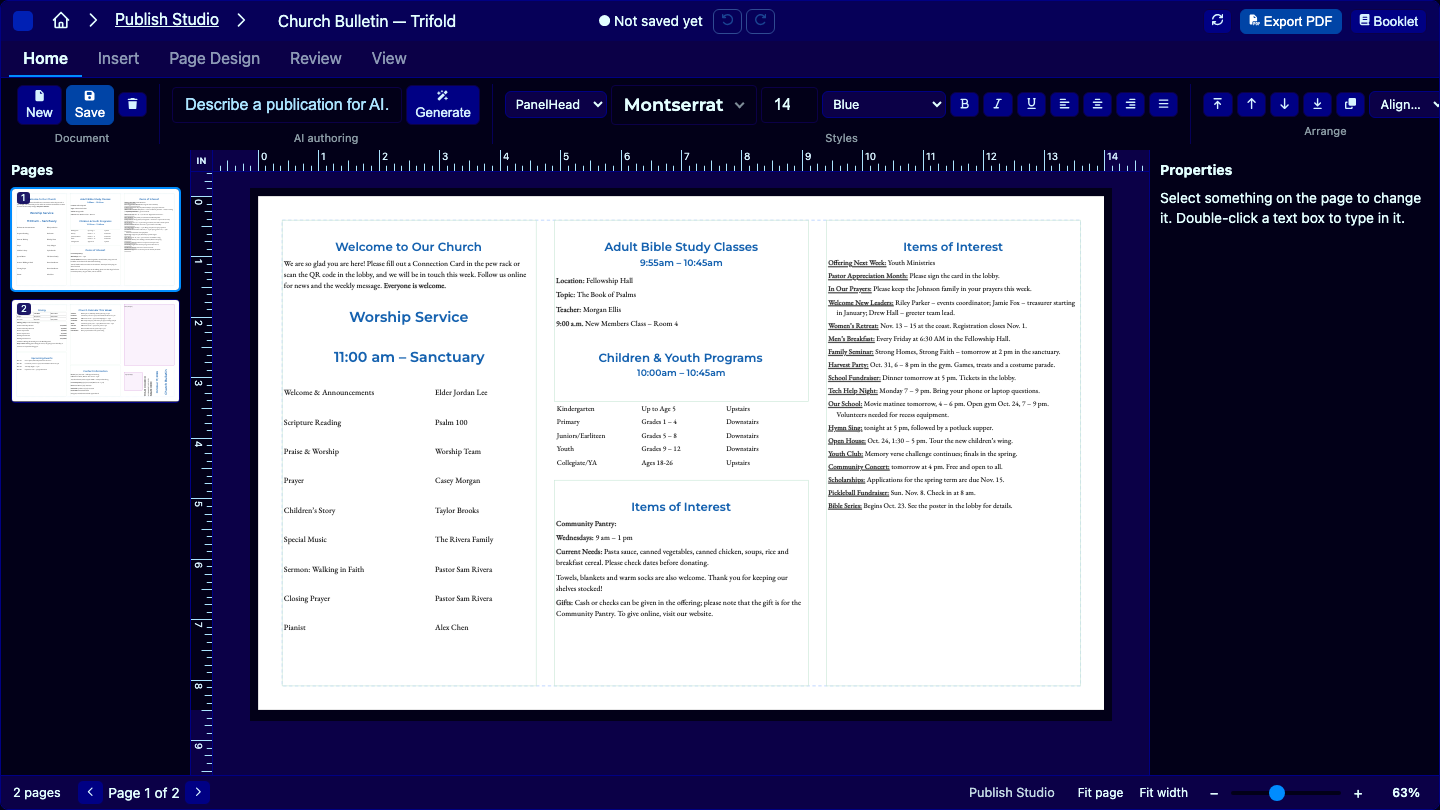Click the duplicate/group layers icon
The image size is (1440, 810).
(x=1351, y=104)
